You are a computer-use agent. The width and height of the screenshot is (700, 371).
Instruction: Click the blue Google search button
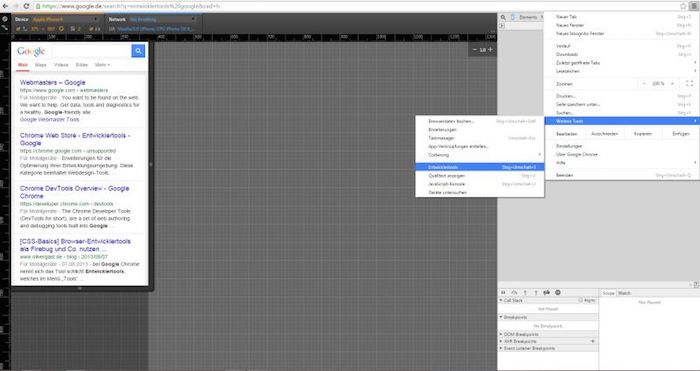tap(138, 51)
